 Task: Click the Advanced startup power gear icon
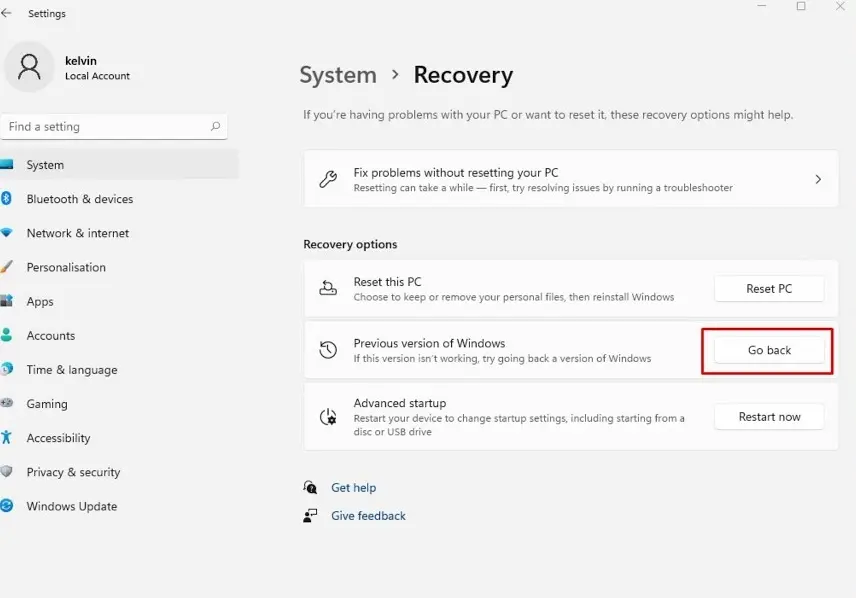(x=328, y=417)
